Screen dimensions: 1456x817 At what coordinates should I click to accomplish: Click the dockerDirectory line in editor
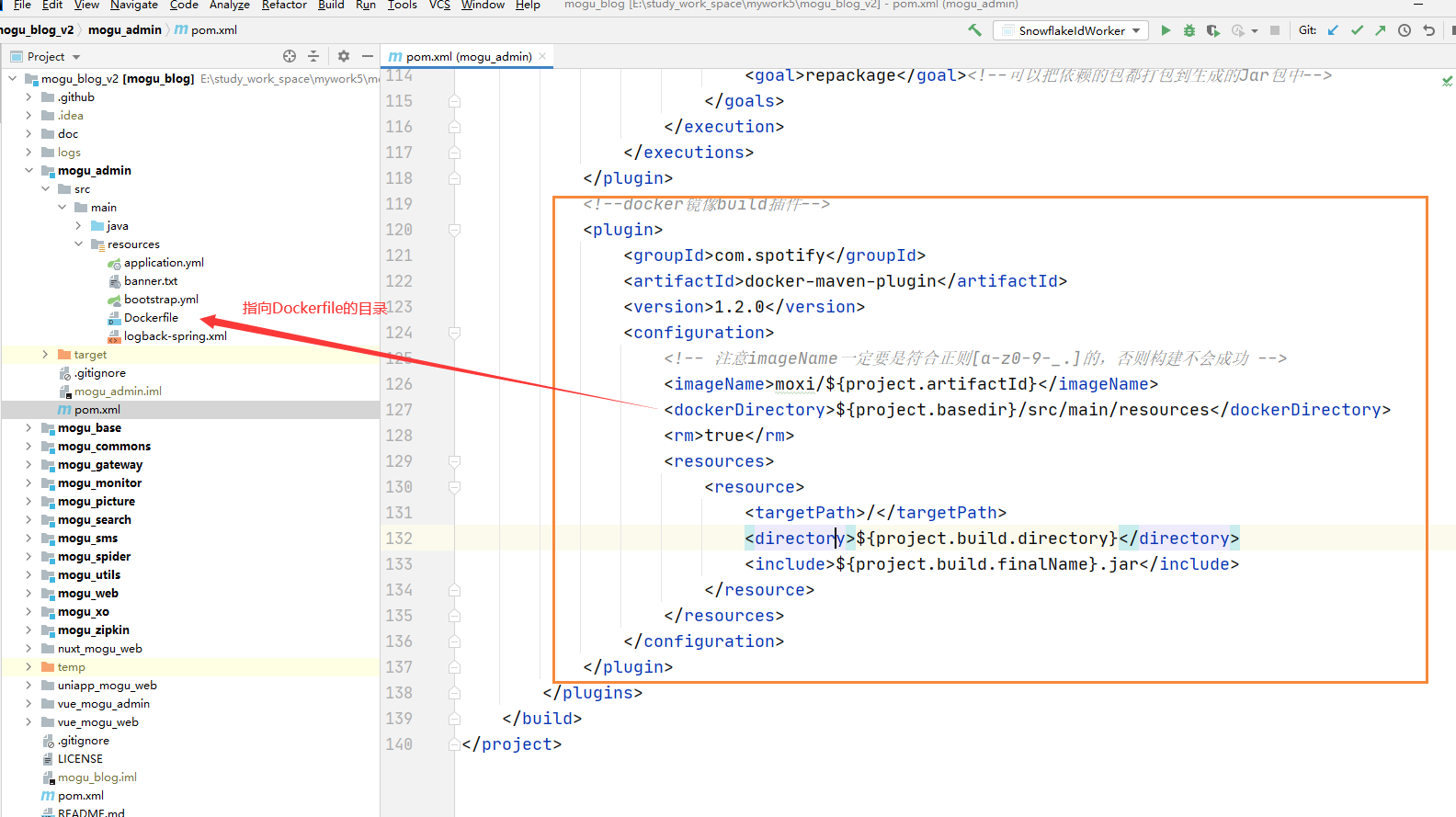click(x=1027, y=410)
